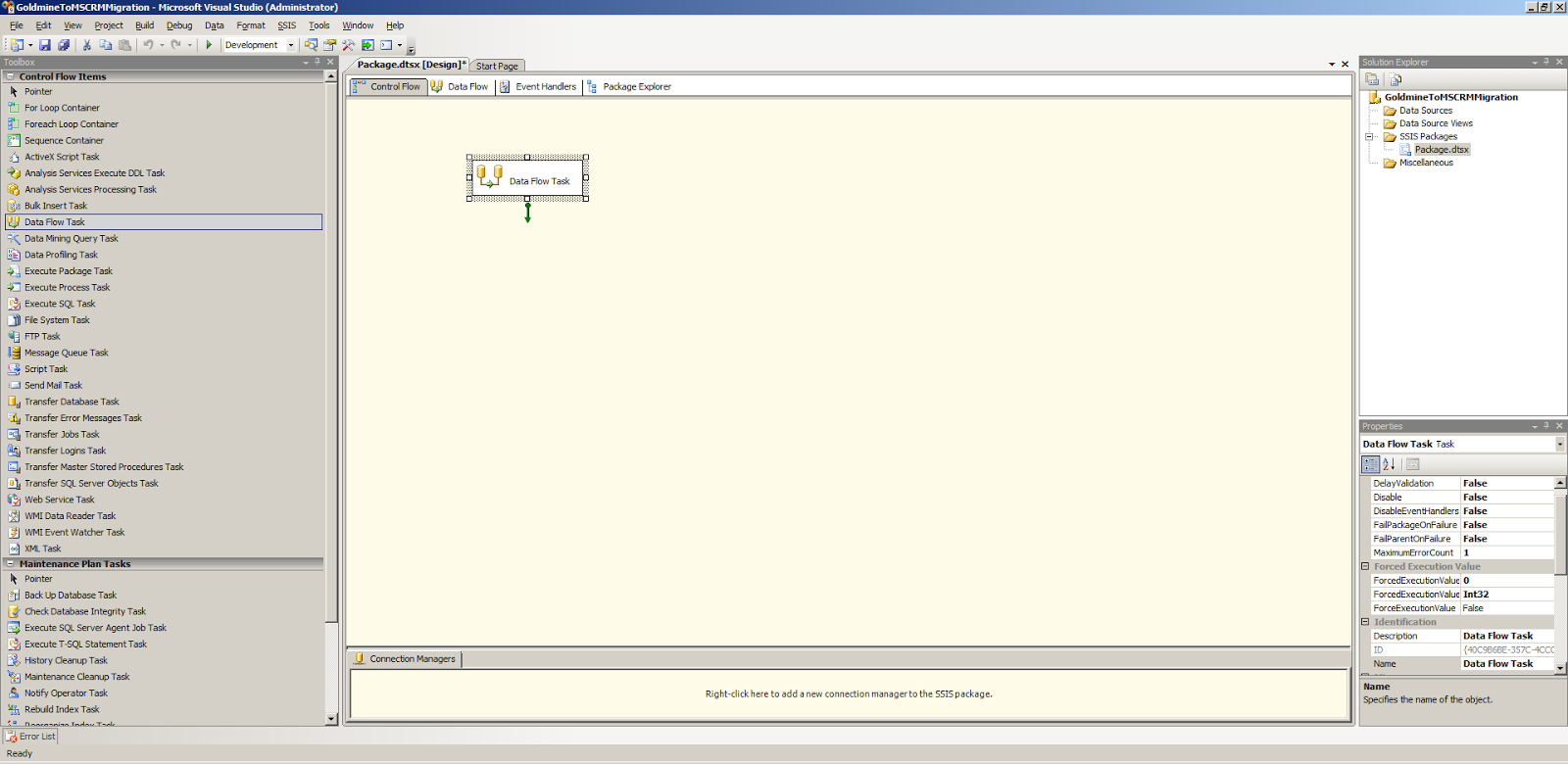Viewport: 1568px width, 764px height.
Task: Click the Save All toolbar icon
Action: tap(64, 45)
